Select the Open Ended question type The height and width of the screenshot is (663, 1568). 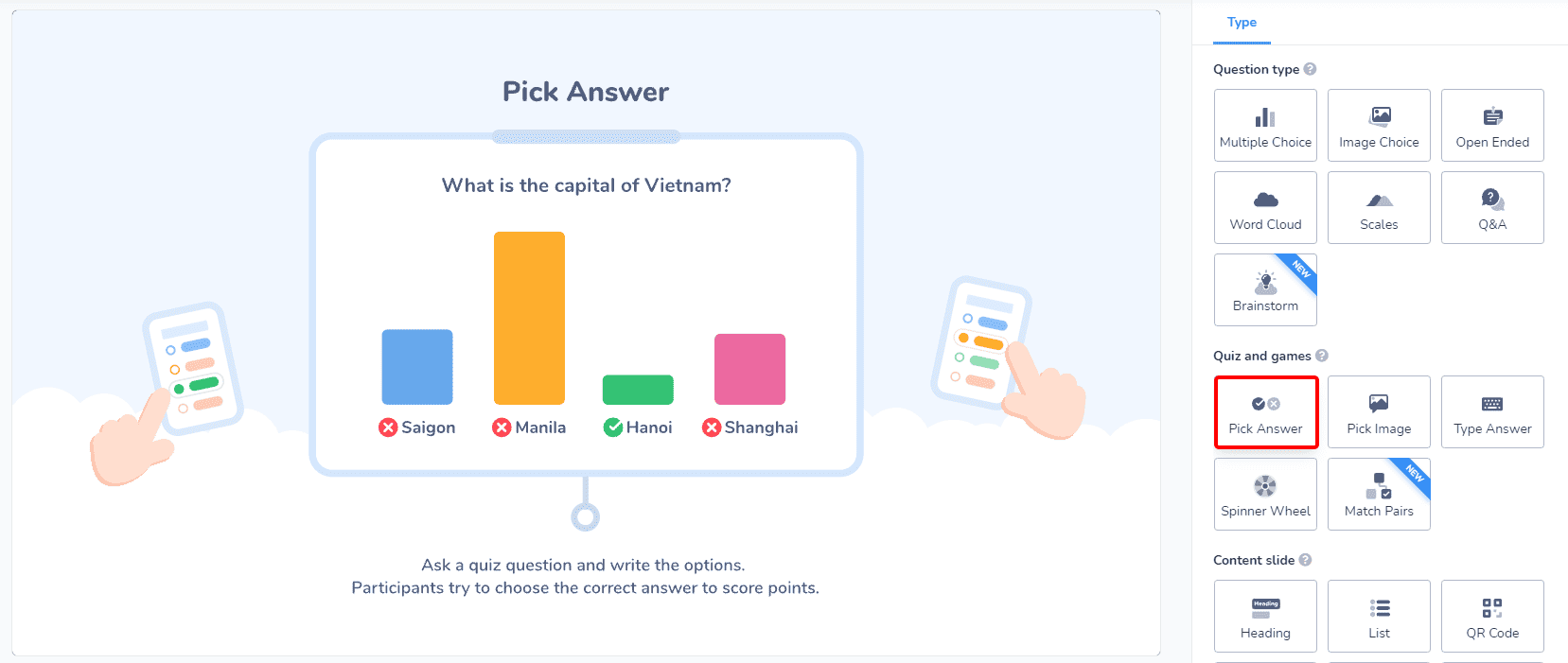[x=1492, y=125]
